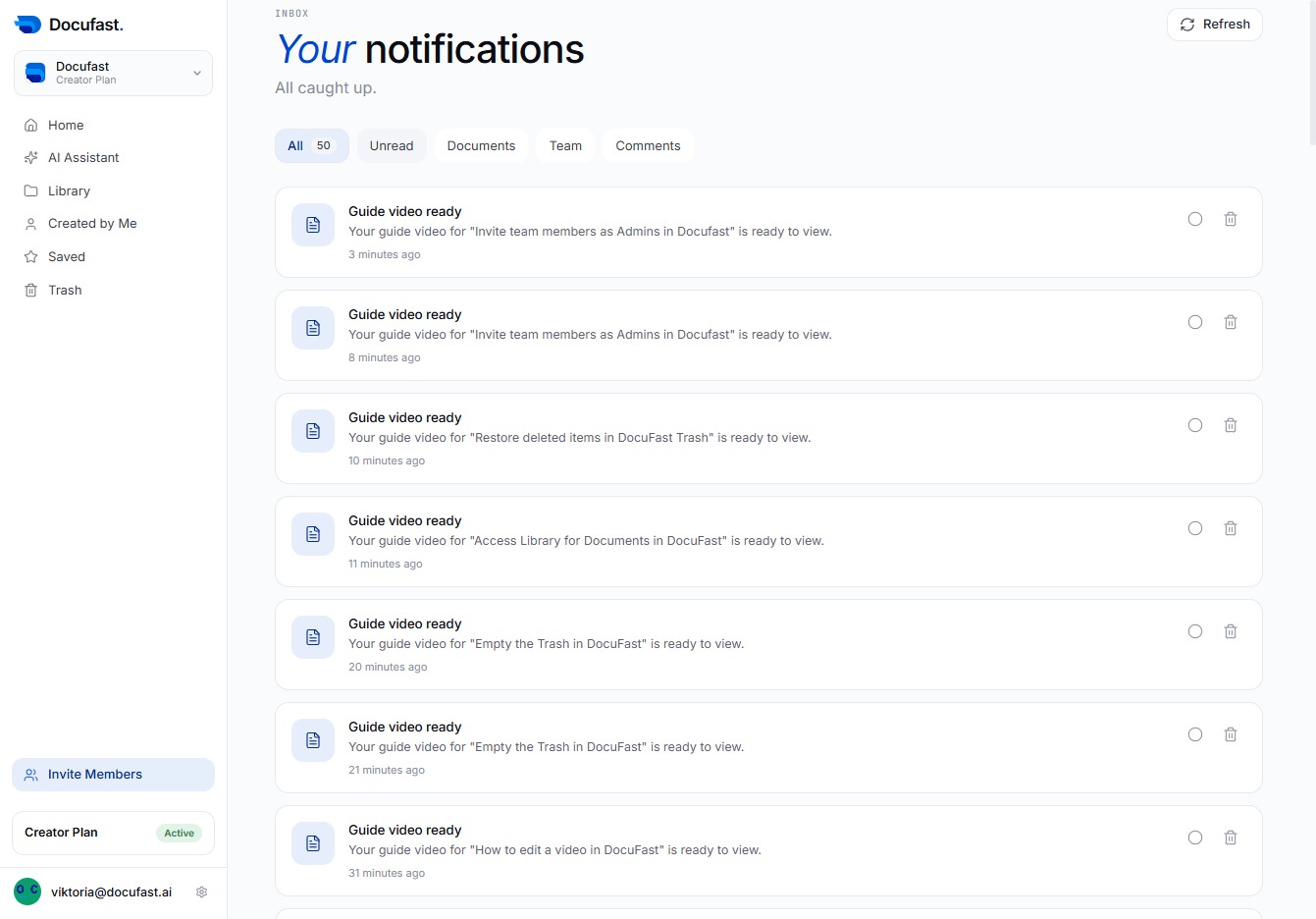Click the Docufast logo in the sidebar
This screenshot has height=919, width=1316.
click(69, 25)
